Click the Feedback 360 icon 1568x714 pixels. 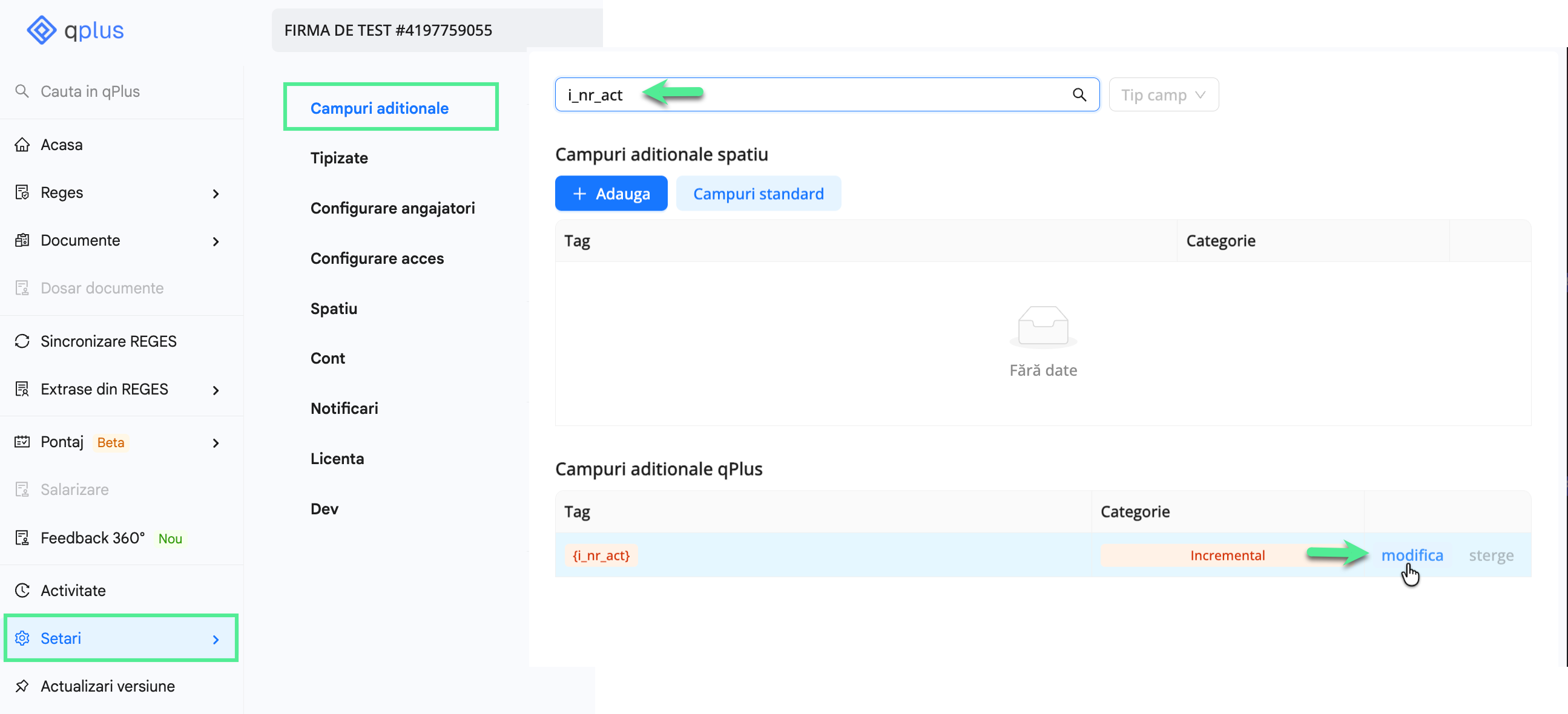tap(22, 539)
